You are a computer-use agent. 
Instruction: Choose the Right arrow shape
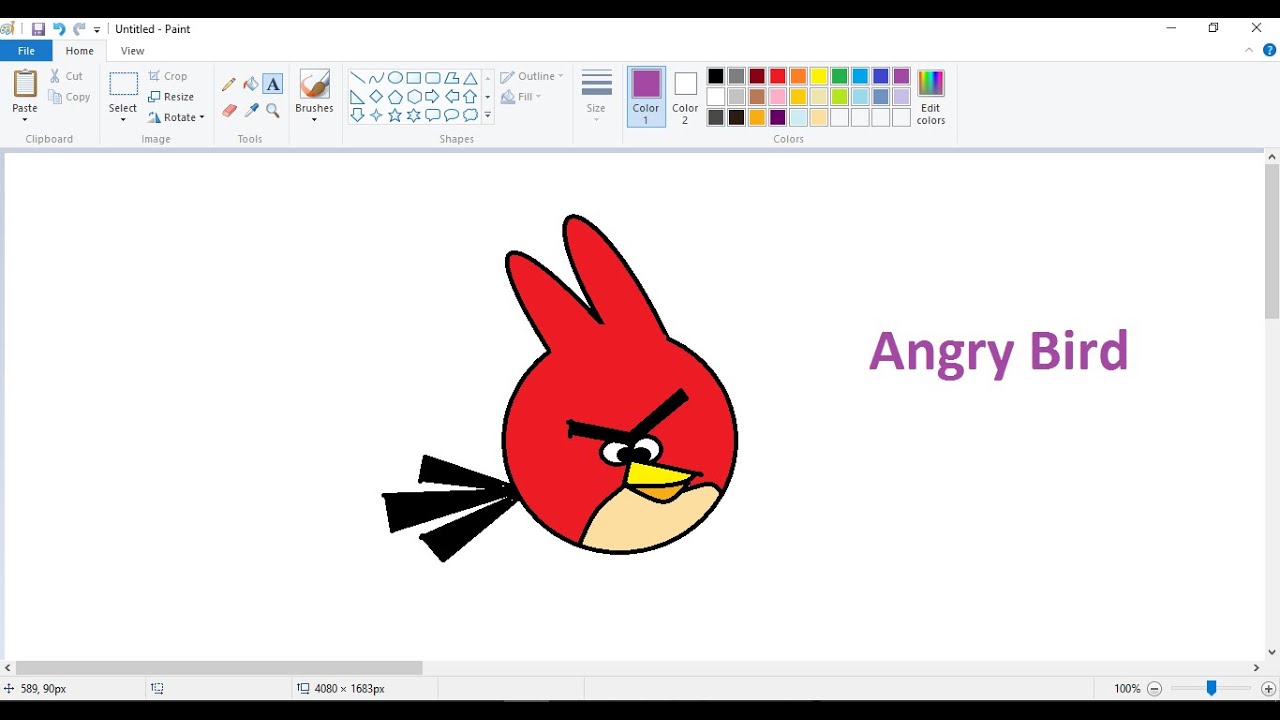click(x=433, y=97)
